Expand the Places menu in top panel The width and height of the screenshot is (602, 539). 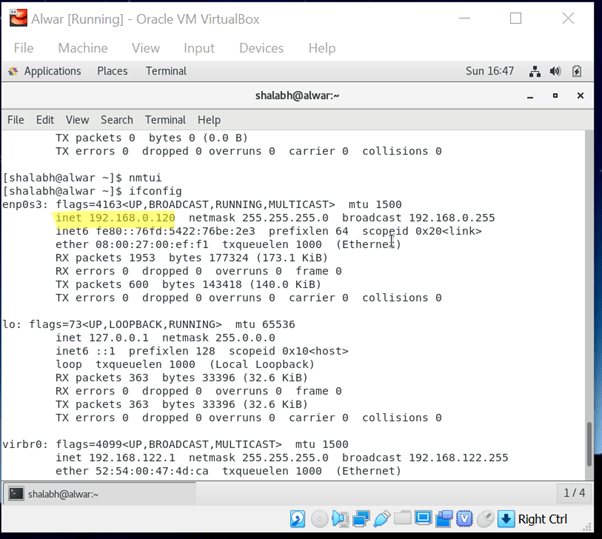112,71
